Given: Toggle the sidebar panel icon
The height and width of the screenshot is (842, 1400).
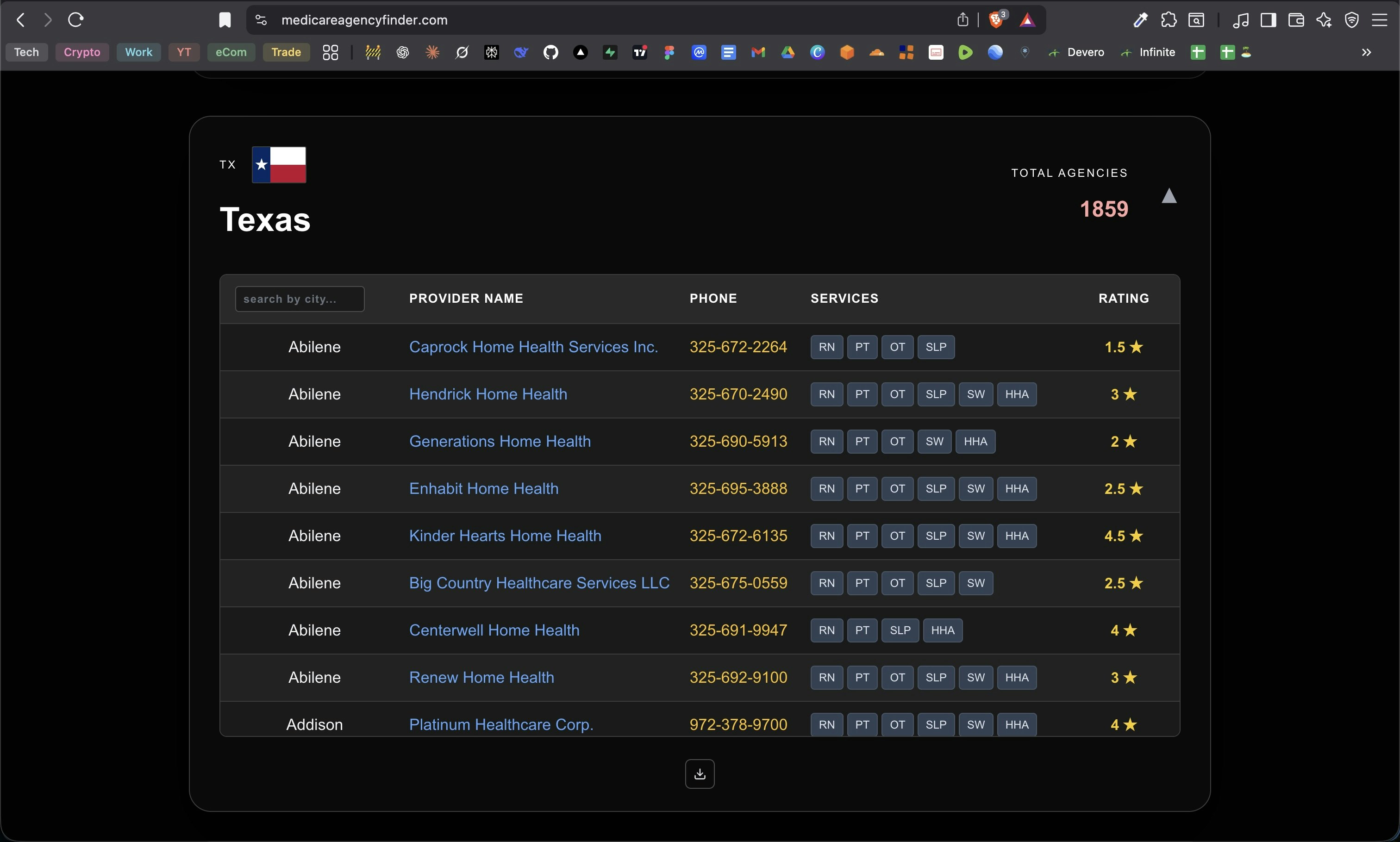Looking at the screenshot, I should 1269,20.
